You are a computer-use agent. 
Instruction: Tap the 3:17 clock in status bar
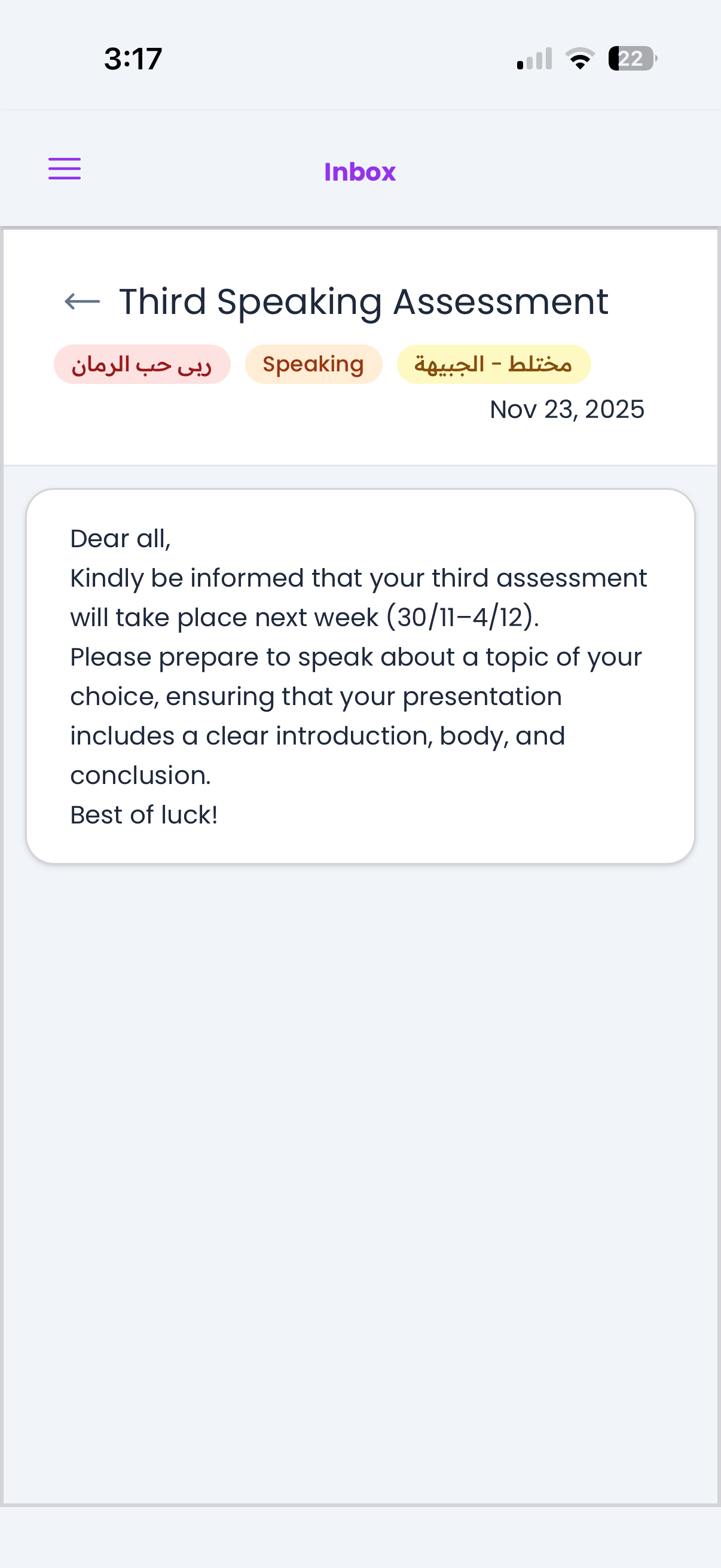pyautogui.click(x=133, y=59)
